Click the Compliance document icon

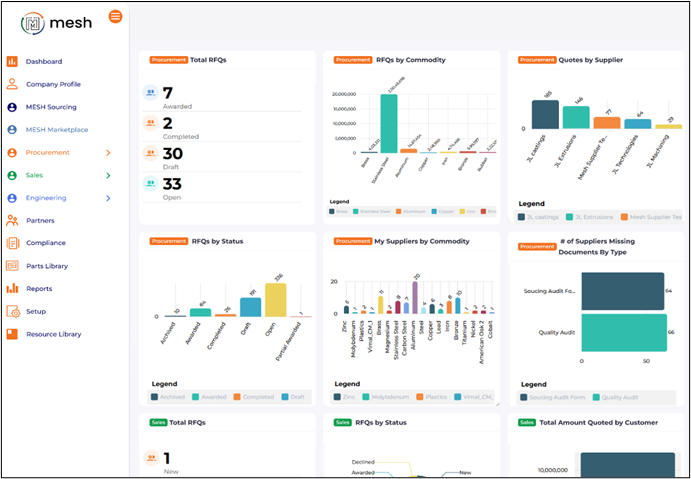point(12,243)
